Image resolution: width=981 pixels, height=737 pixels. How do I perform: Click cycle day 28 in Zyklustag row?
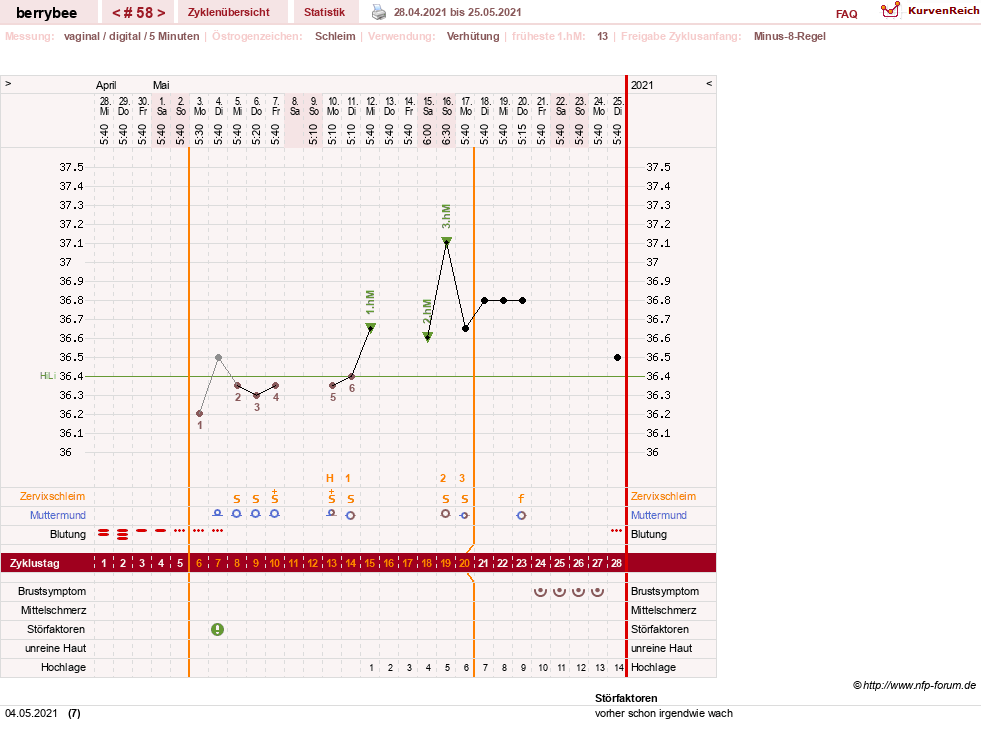coord(616,563)
